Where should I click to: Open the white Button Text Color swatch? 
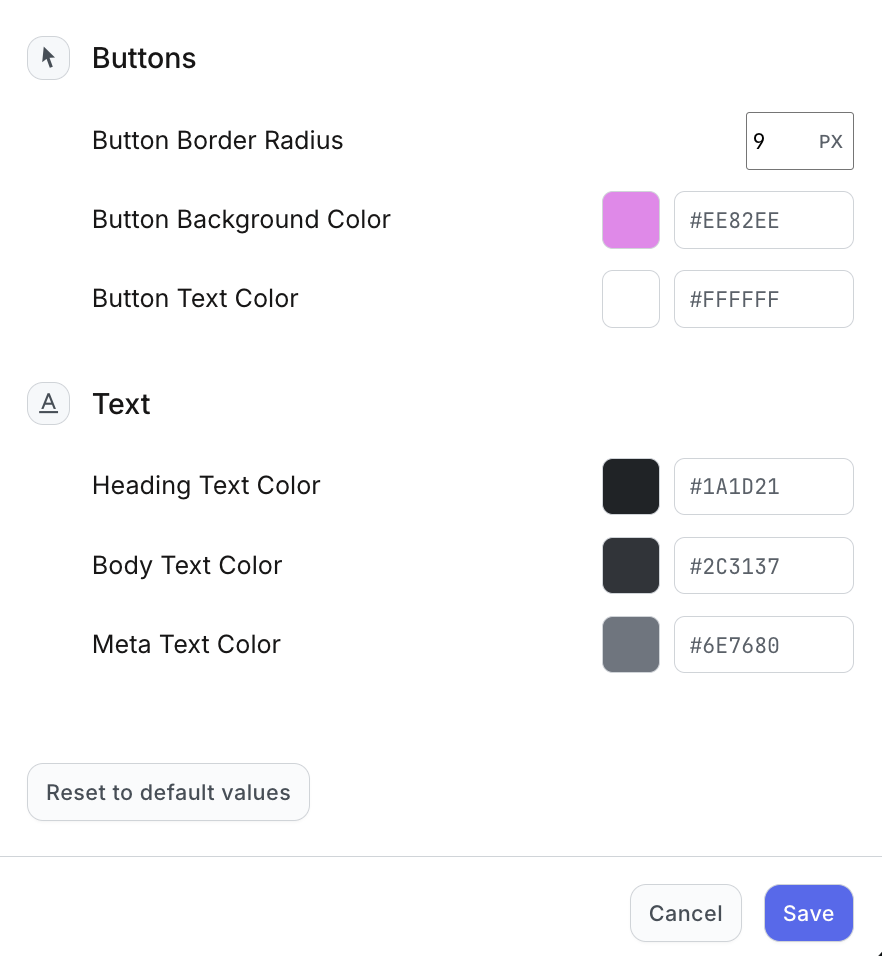pyautogui.click(x=631, y=299)
